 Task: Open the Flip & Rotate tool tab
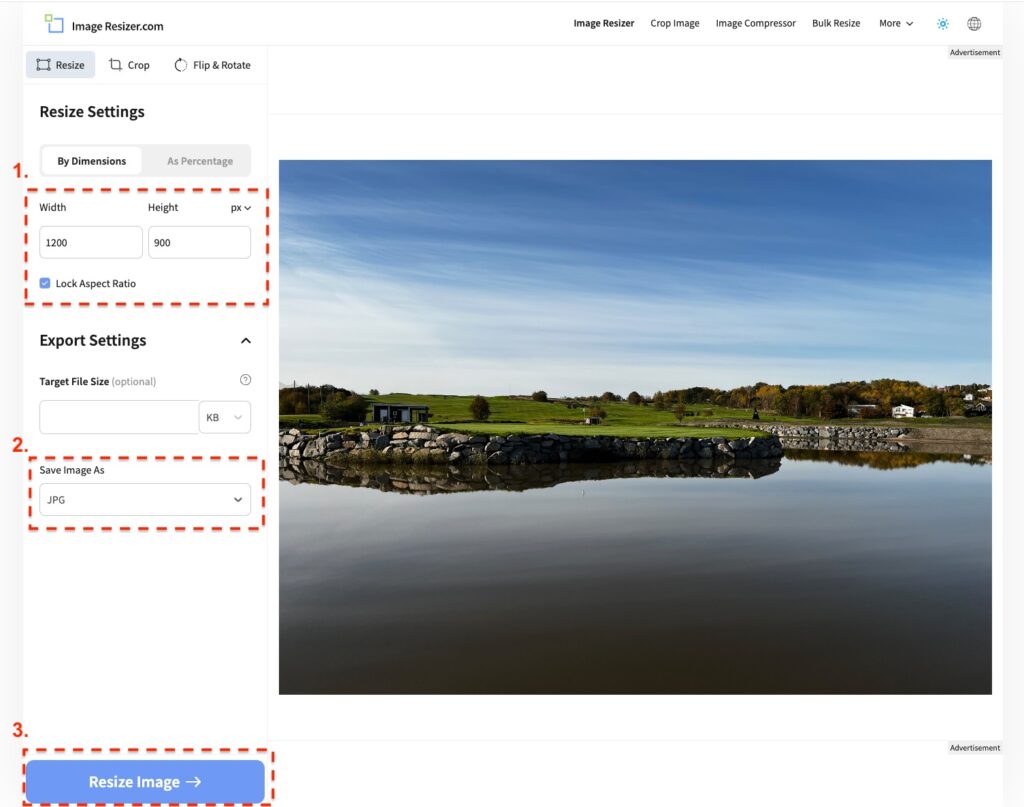(x=212, y=65)
